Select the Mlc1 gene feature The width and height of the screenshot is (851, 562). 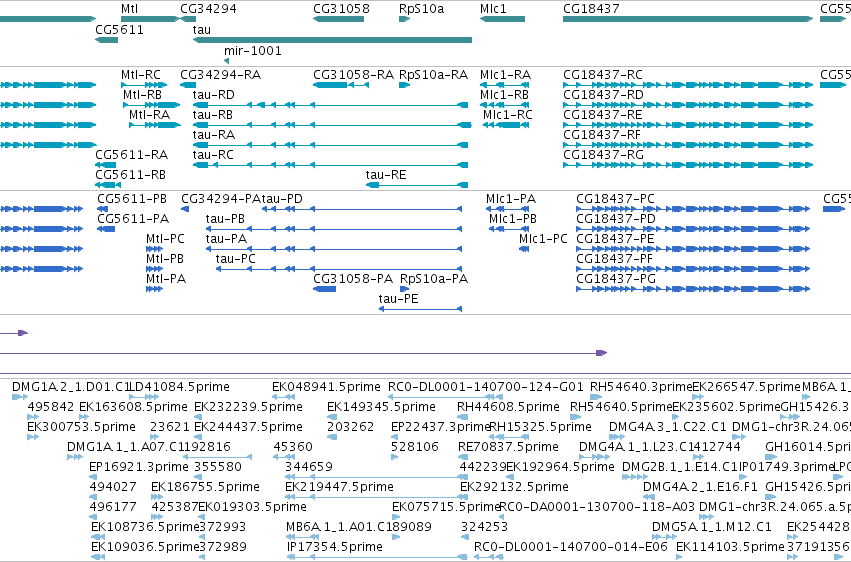pyautogui.click(x=502, y=19)
